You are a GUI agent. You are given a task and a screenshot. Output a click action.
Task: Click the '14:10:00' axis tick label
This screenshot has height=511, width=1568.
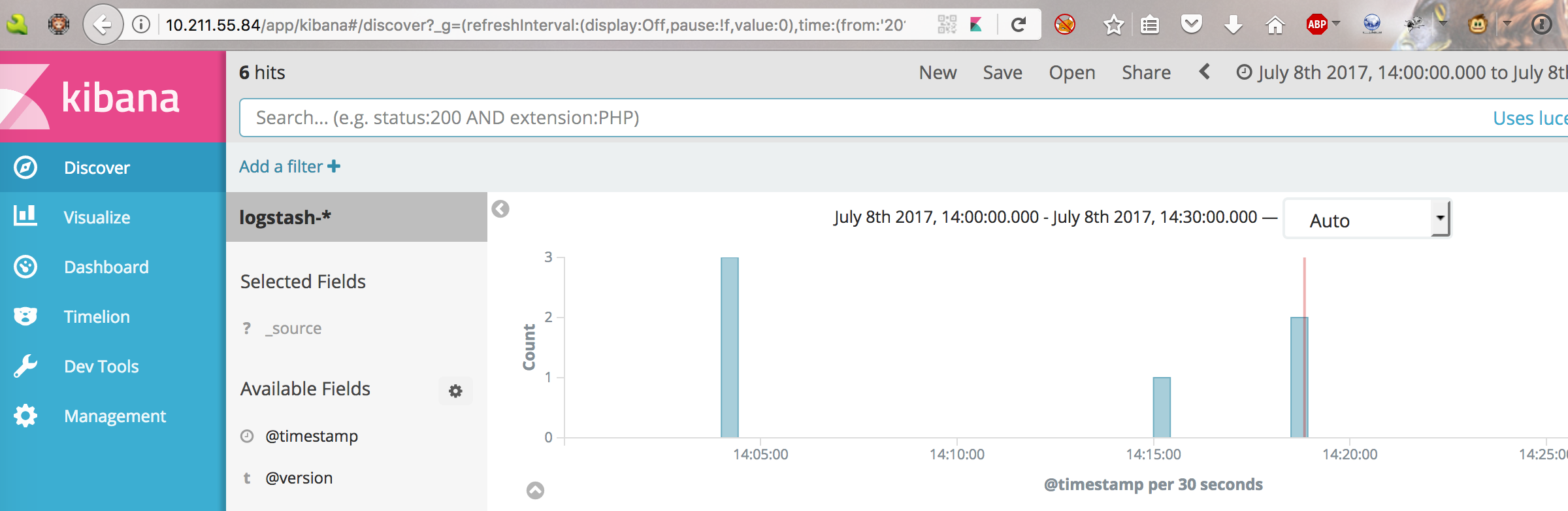click(957, 454)
